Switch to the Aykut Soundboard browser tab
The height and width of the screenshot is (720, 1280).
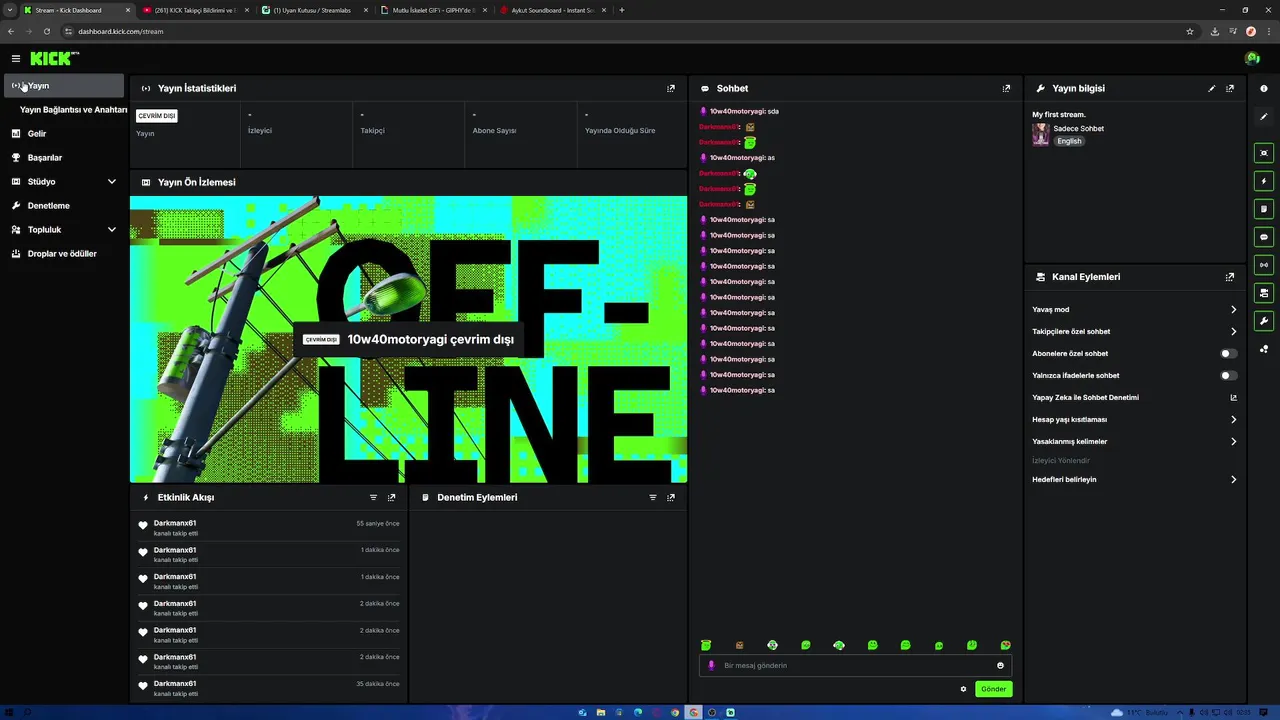coord(552,10)
